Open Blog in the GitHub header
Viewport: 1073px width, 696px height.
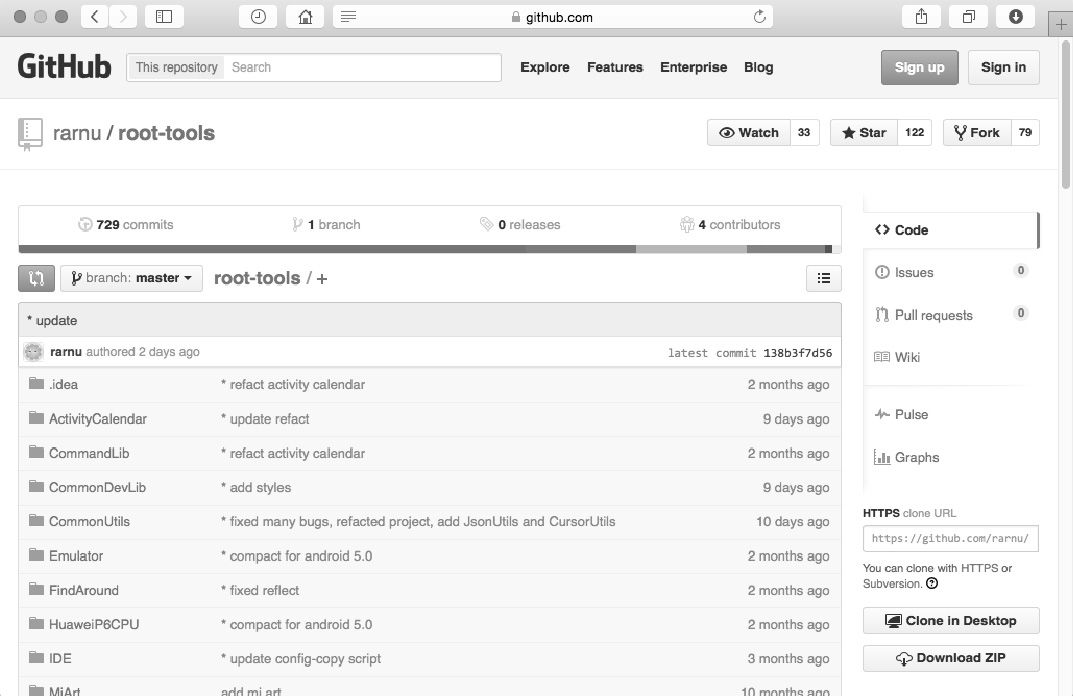[x=758, y=67]
